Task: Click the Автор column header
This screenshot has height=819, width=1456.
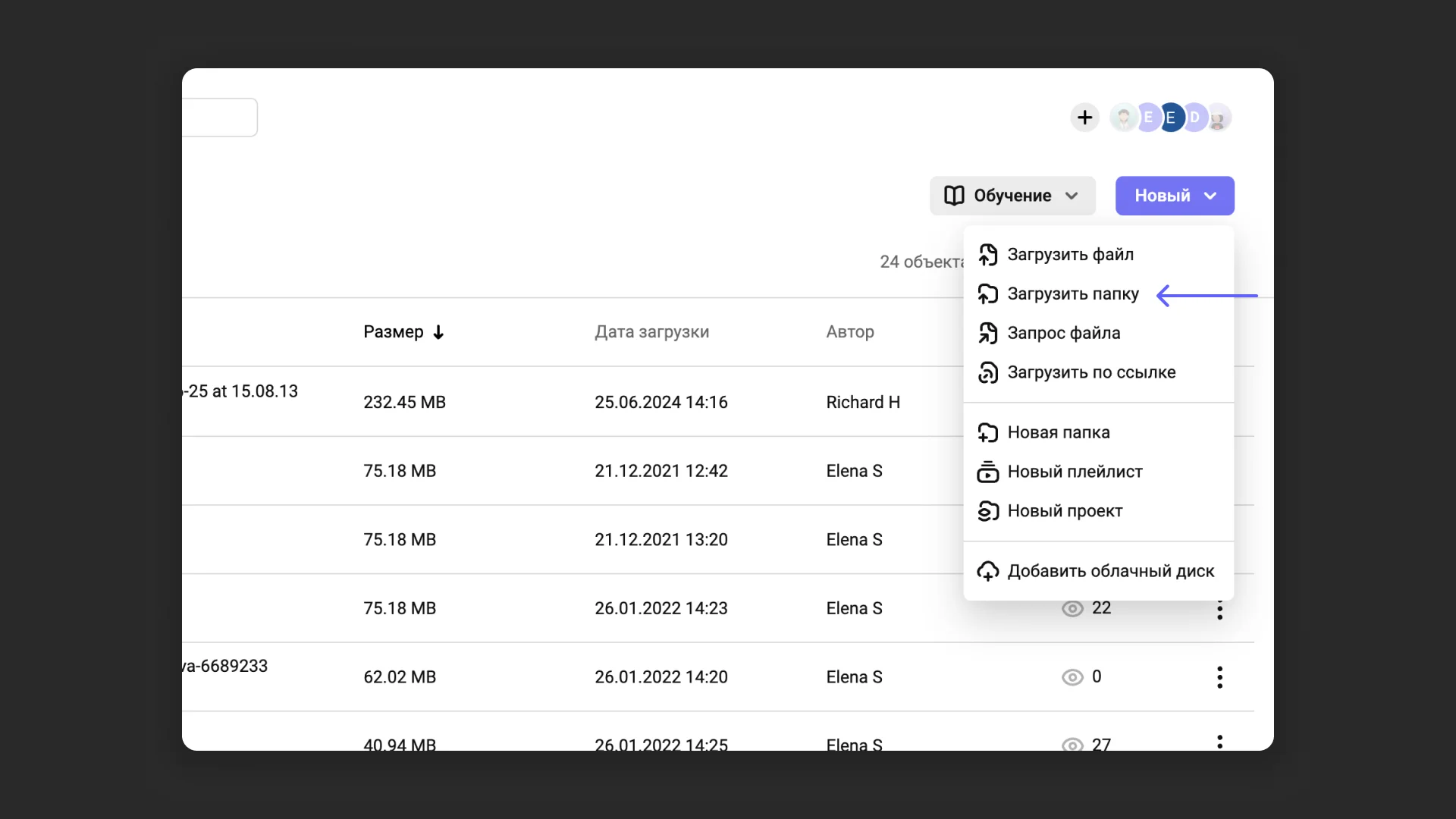Action: [849, 332]
